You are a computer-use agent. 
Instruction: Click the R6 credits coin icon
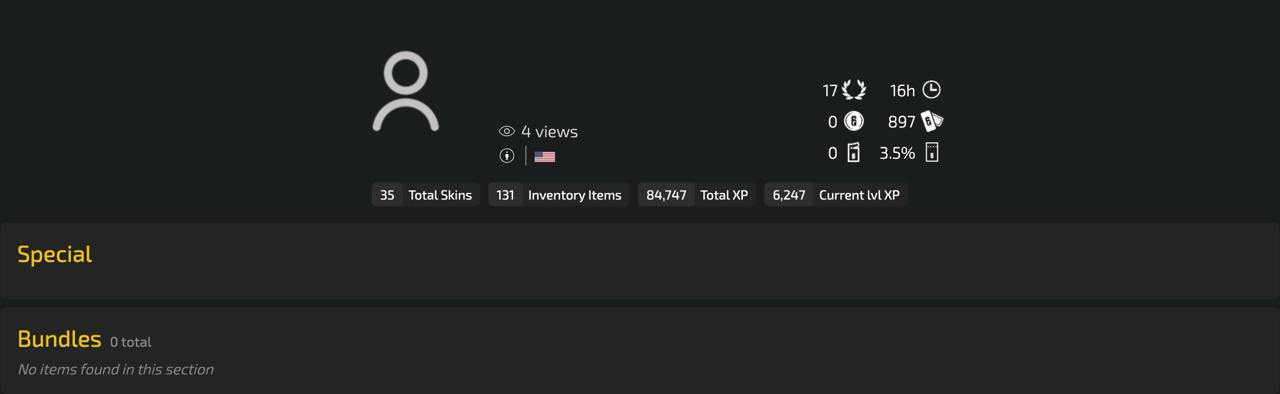(x=854, y=121)
